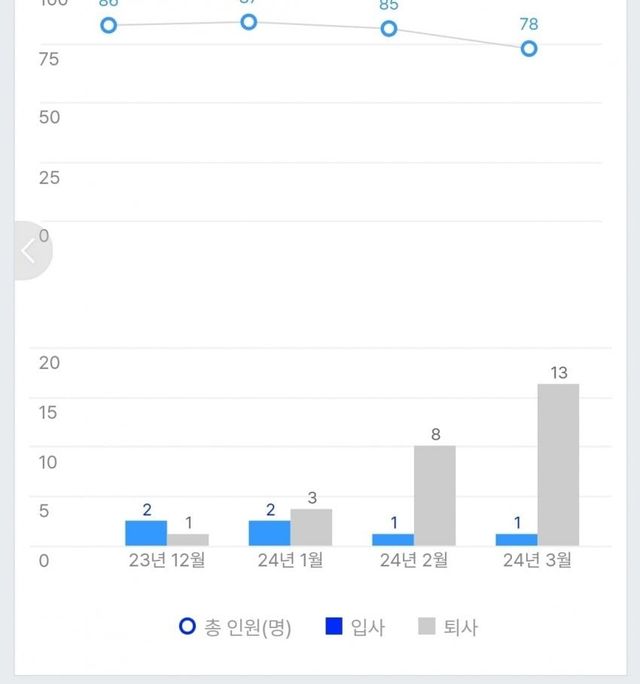The height and width of the screenshot is (684, 640).
Task: Select the line point labeled 78
Action: (x=529, y=48)
